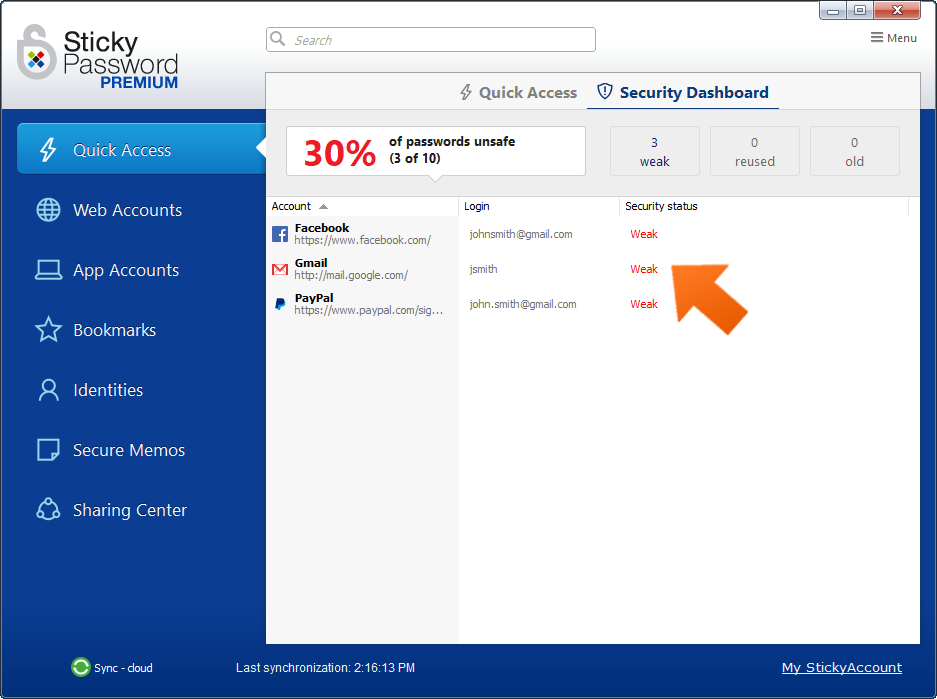Select the PayPal account name

point(314,298)
